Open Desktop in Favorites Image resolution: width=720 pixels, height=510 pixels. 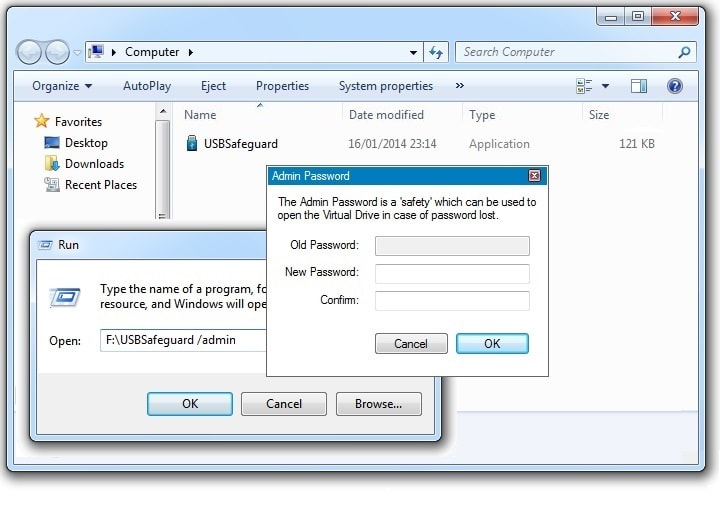click(x=86, y=143)
